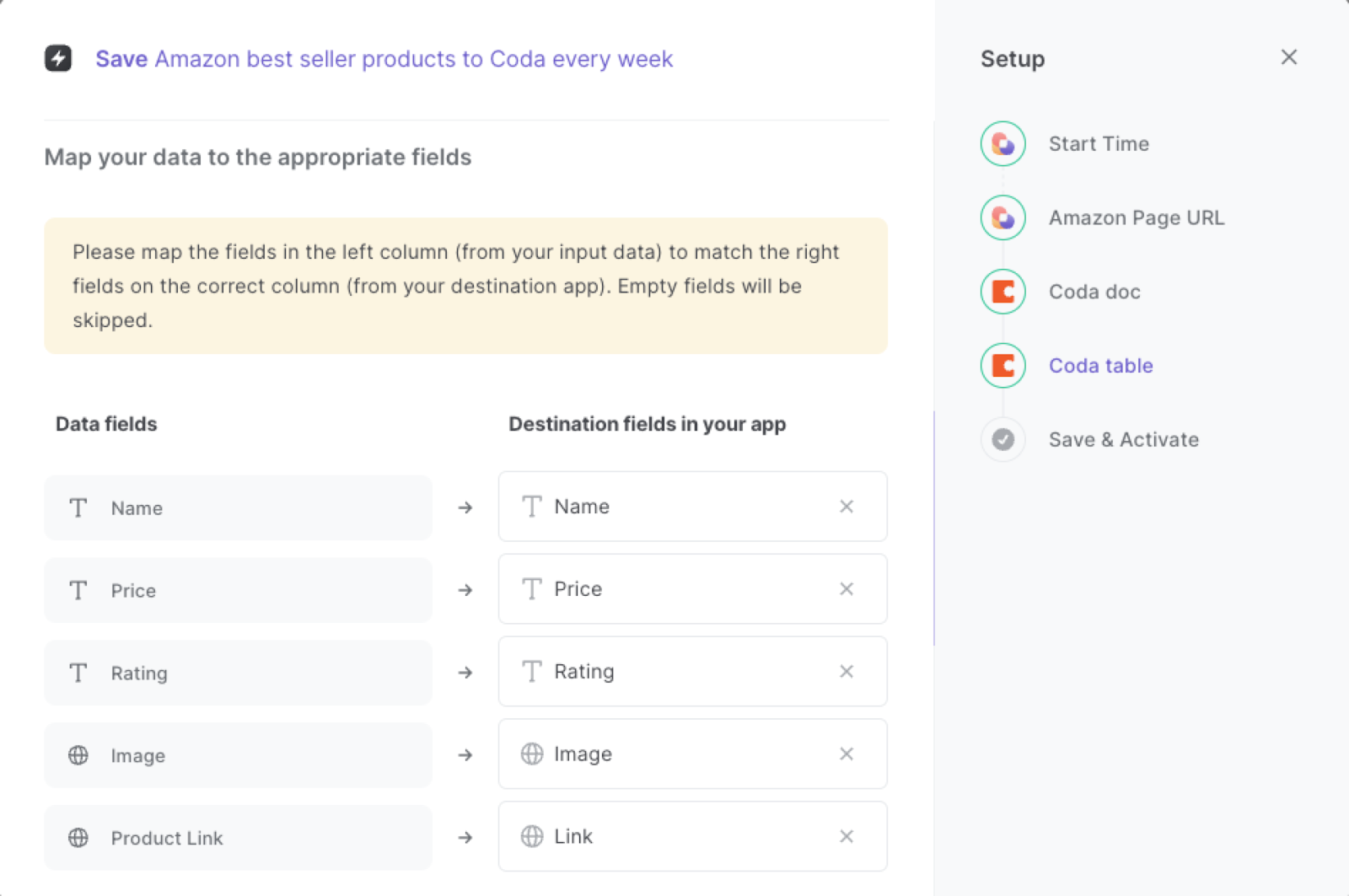Viewport: 1349px width, 896px height.
Task: Click 'Destination fields in your app' heading
Action: tap(648, 424)
